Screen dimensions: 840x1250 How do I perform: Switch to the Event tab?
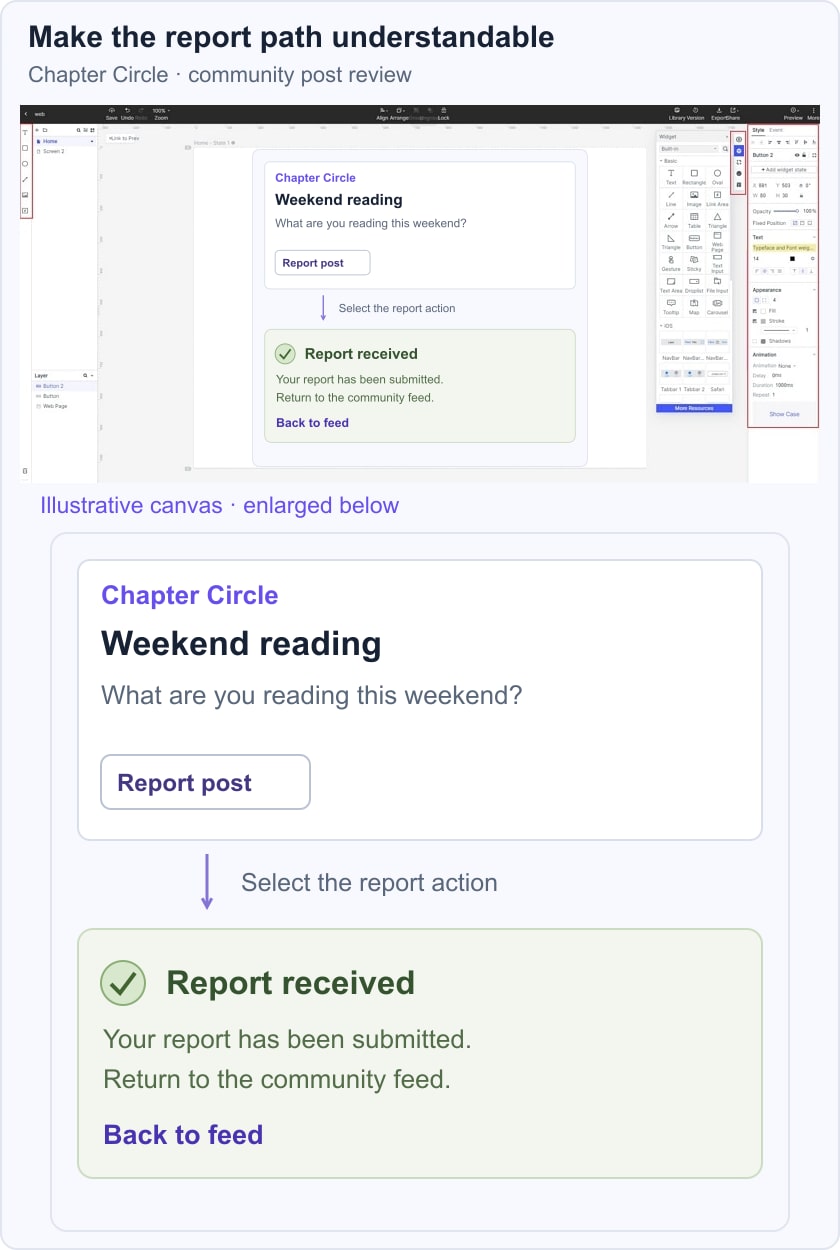coord(776,130)
